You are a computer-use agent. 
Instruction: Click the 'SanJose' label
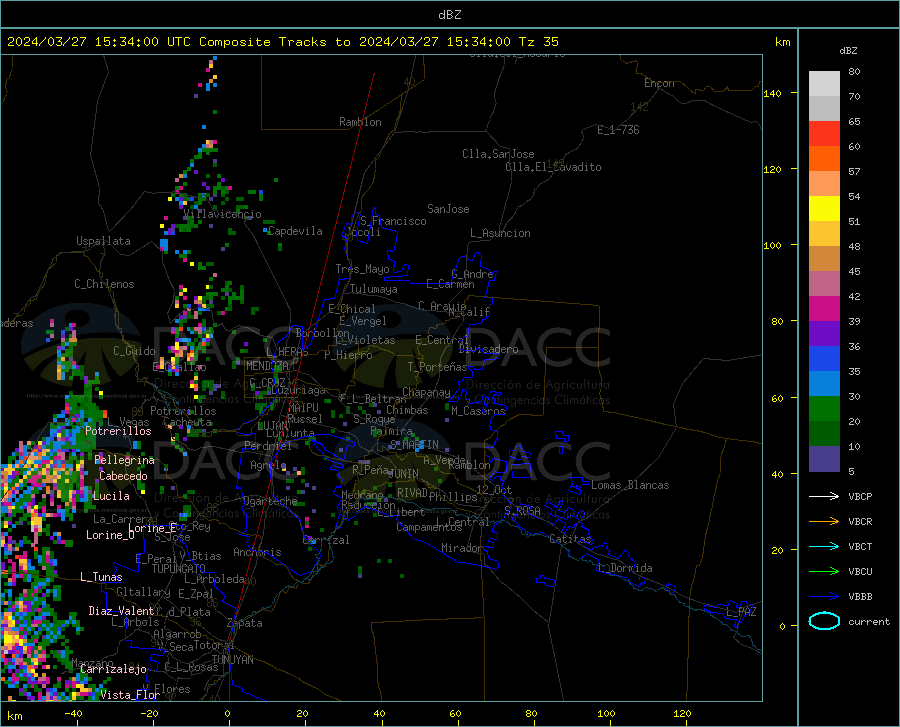click(x=448, y=209)
